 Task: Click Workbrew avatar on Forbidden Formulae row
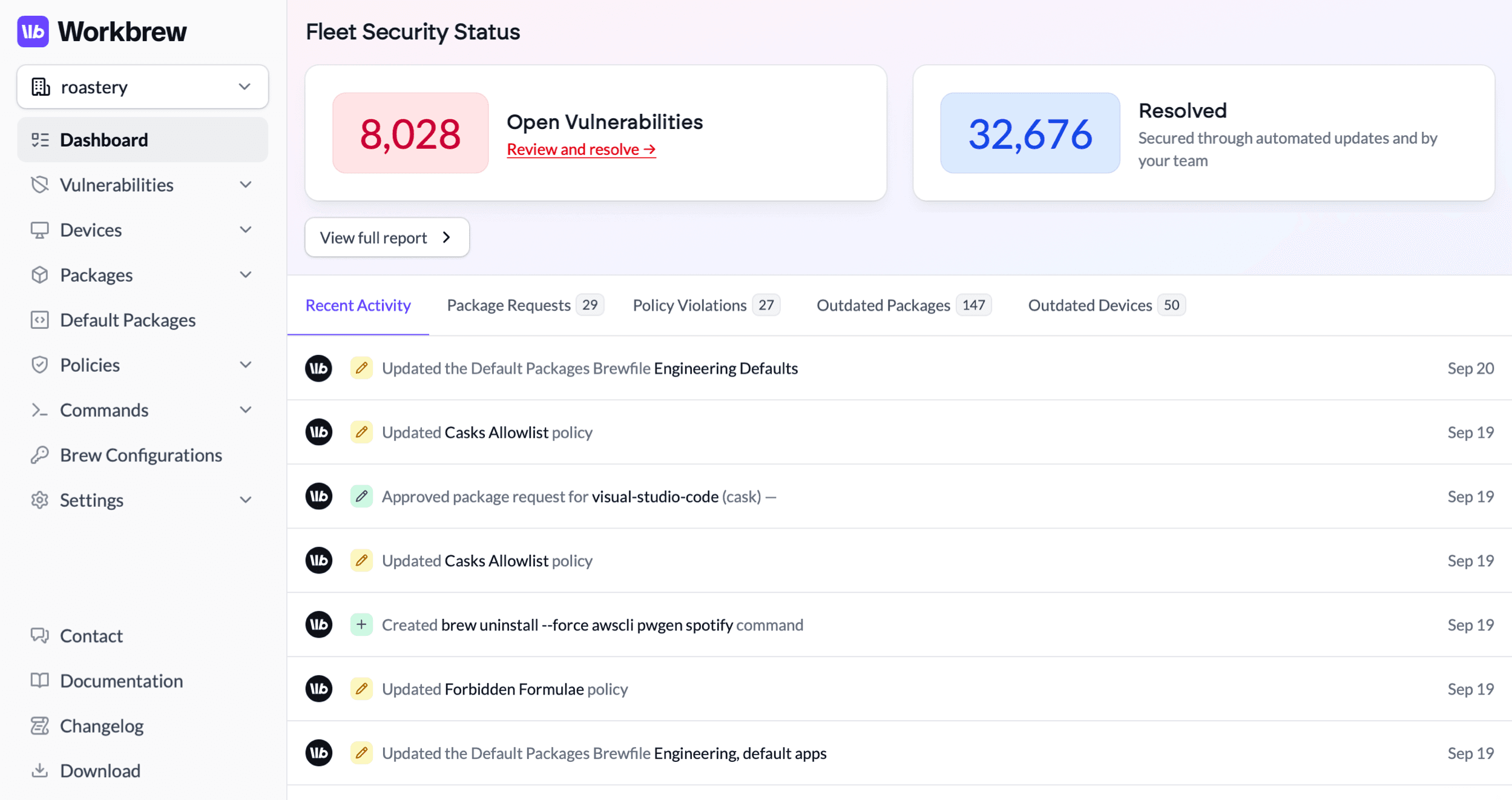[x=319, y=689]
